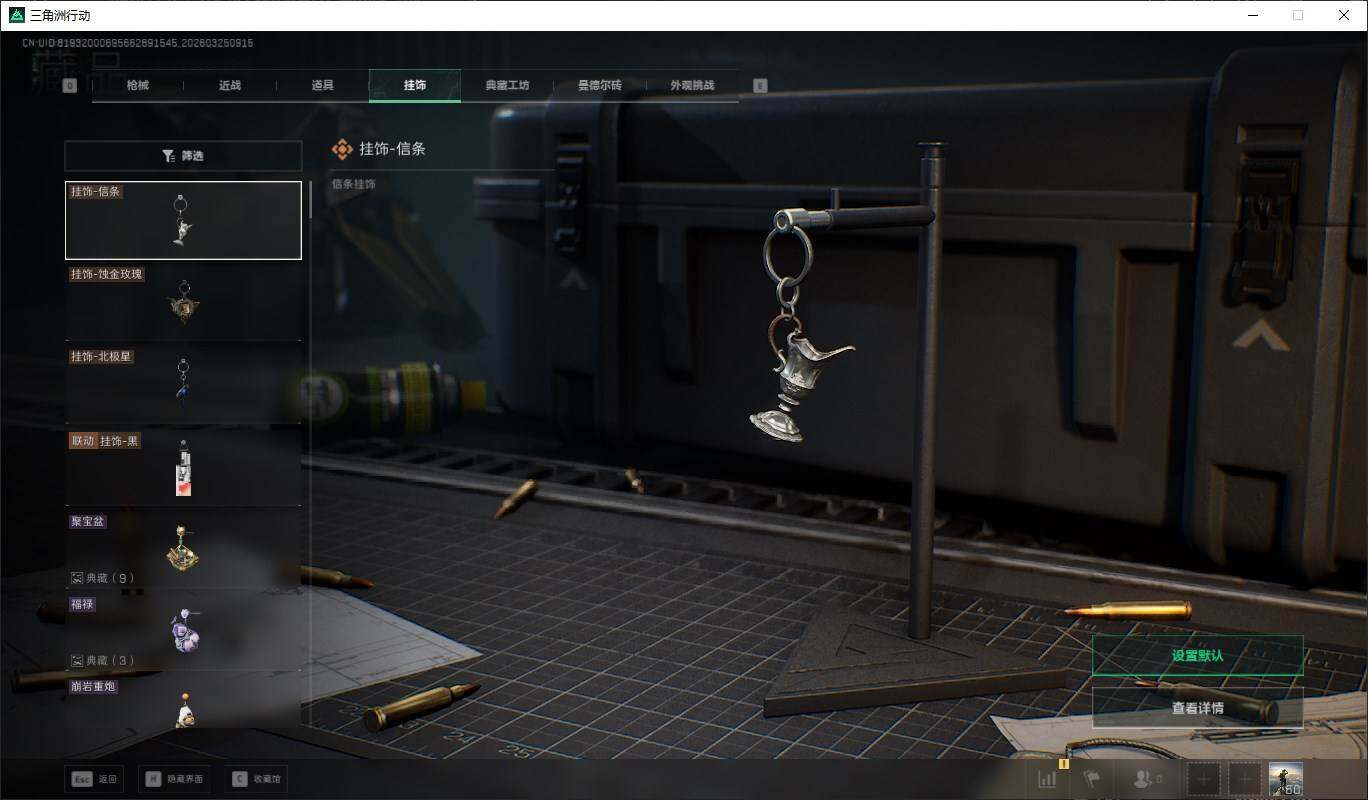This screenshot has width=1368, height=800.
Task: Open the friends list icon
Action: [x=1146, y=779]
